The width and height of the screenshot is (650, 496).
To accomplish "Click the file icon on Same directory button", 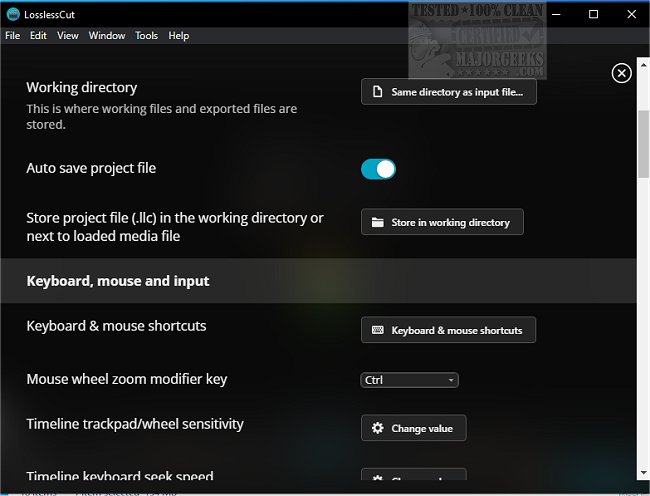I will 377,92.
